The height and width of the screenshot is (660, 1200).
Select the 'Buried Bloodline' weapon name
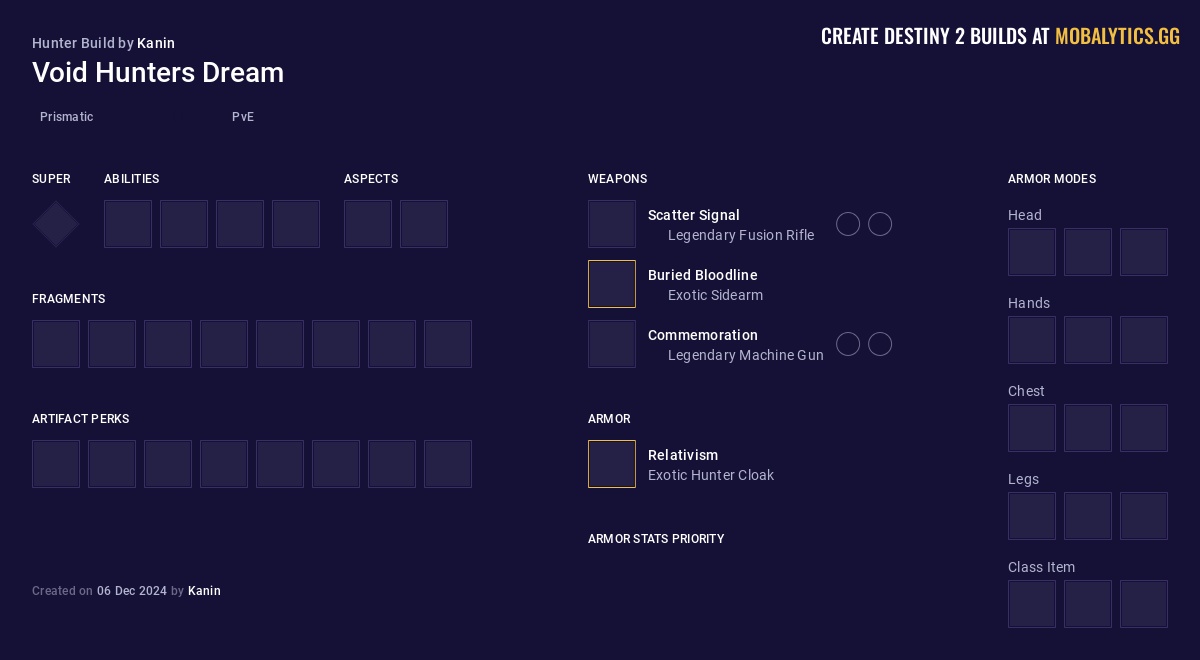pos(703,275)
